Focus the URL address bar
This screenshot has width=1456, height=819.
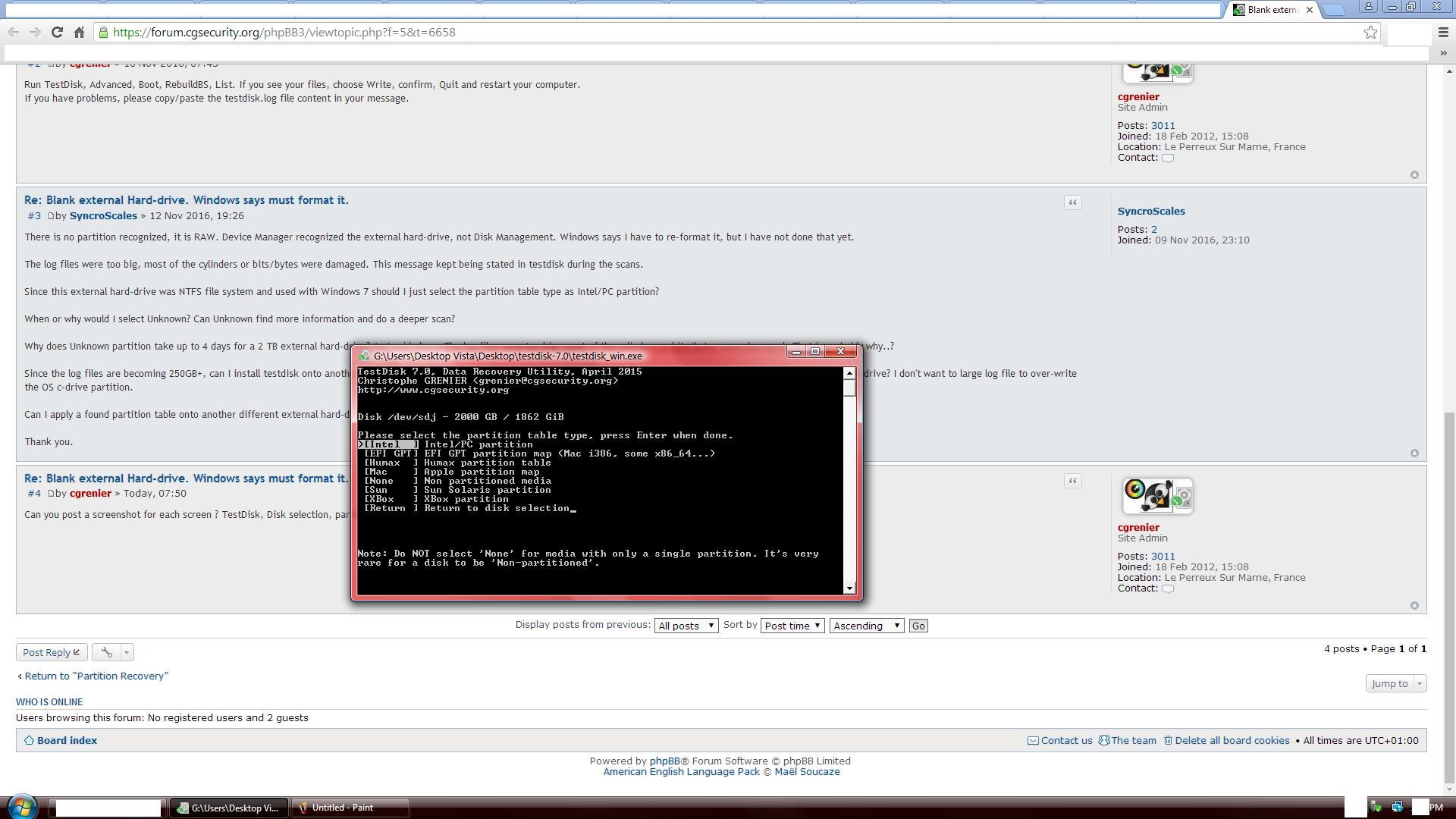click(x=728, y=32)
